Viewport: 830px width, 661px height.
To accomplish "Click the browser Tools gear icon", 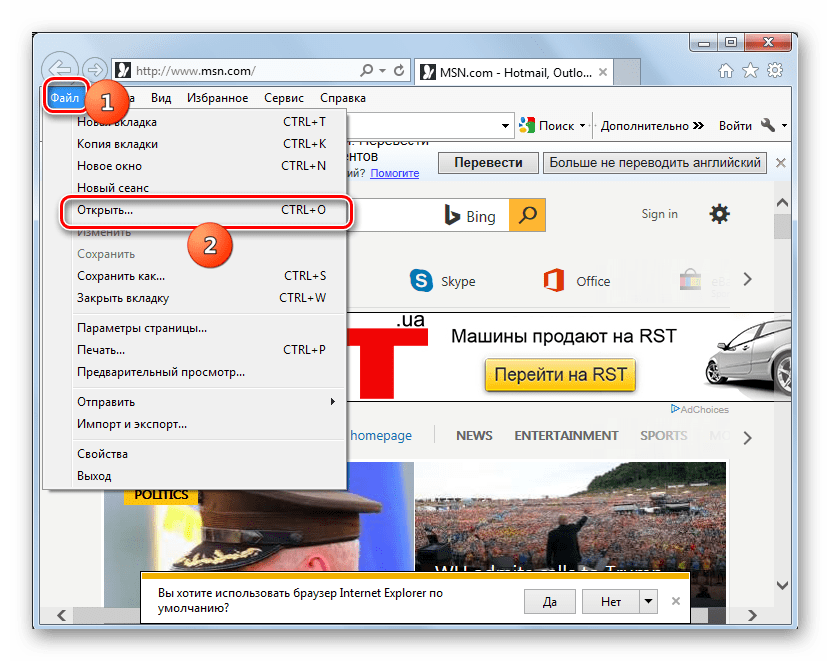I will (773, 71).
